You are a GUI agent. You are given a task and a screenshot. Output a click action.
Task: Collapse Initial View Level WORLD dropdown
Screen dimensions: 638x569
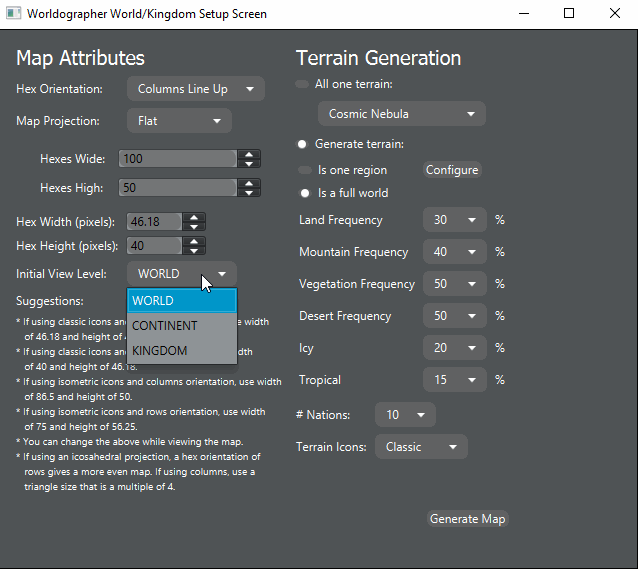[182, 274]
